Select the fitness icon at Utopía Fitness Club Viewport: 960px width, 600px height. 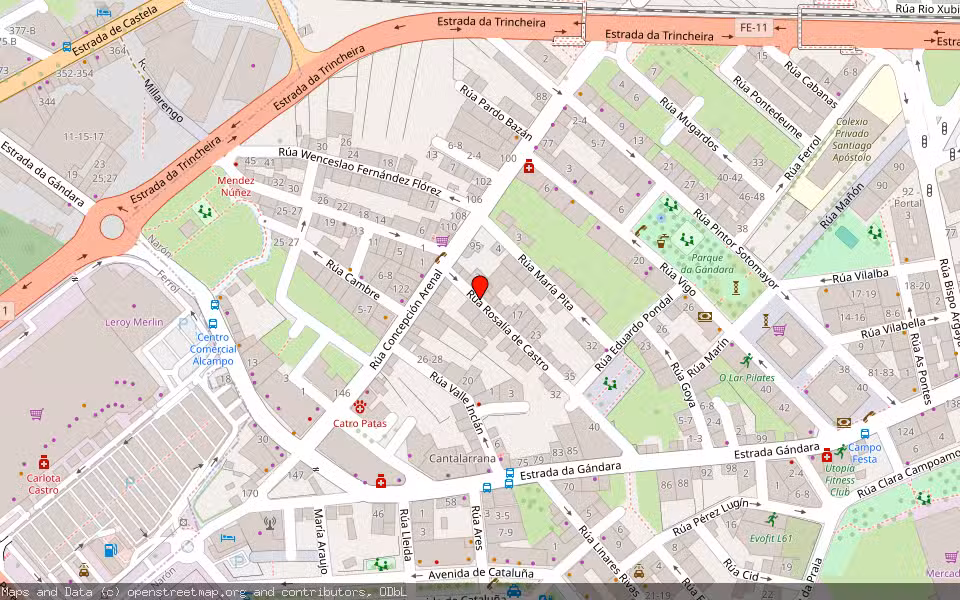[x=842, y=452]
